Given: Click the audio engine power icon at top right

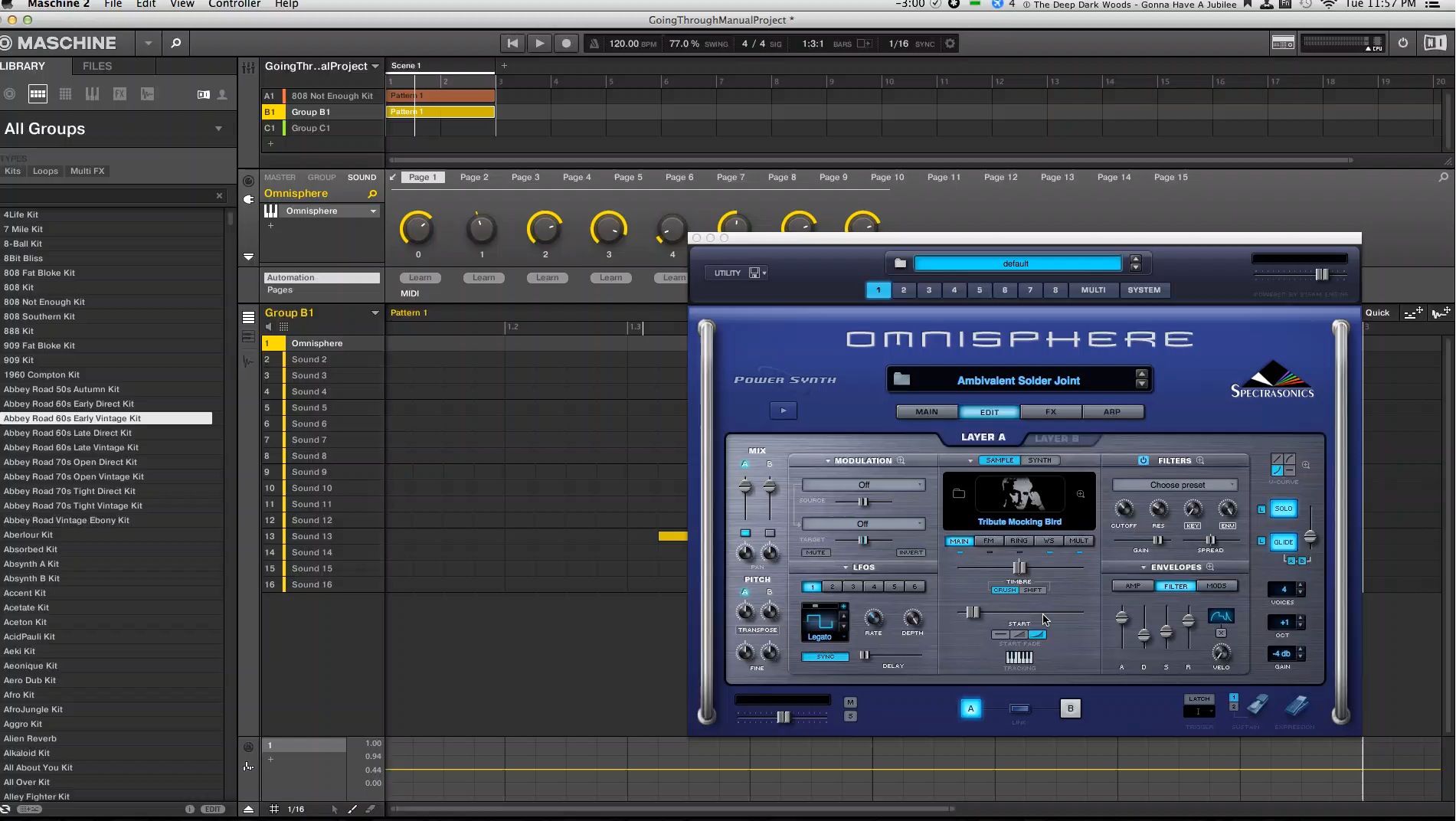Looking at the screenshot, I should tap(1402, 43).
